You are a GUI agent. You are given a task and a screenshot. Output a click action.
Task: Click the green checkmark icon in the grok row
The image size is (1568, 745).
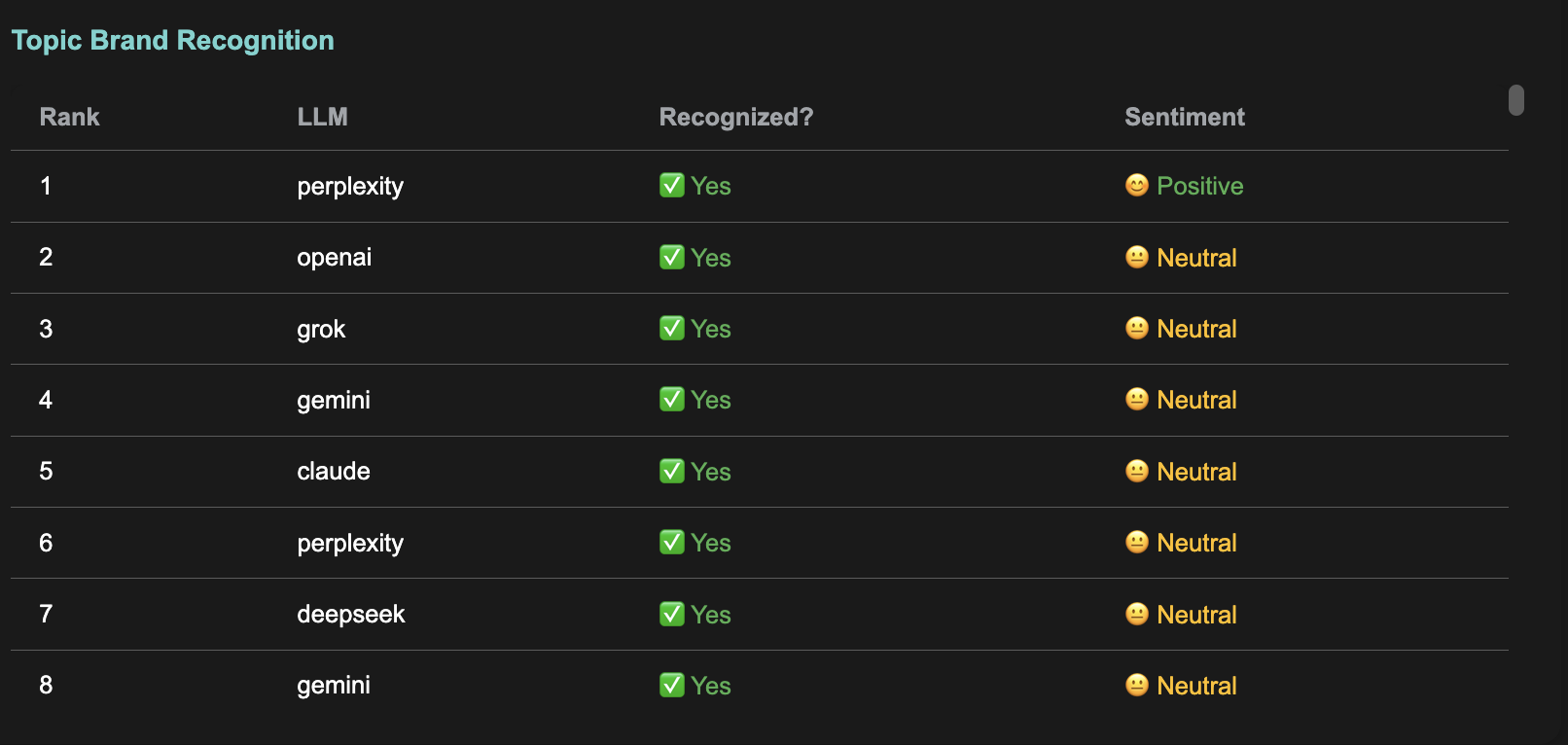click(x=672, y=328)
